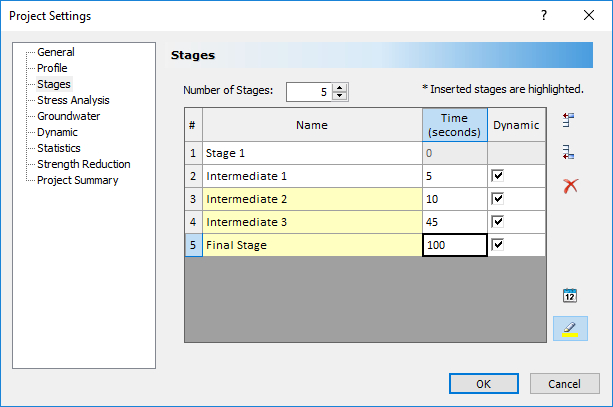Click the red X delete stage icon
Screen dimensions: 613x407
pos(570,186)
